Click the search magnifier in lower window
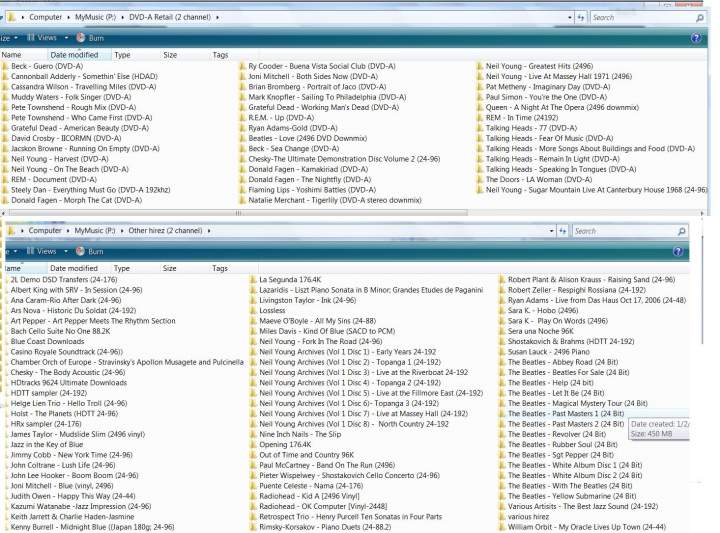720x533 pixels. click(x=682, y=231)
